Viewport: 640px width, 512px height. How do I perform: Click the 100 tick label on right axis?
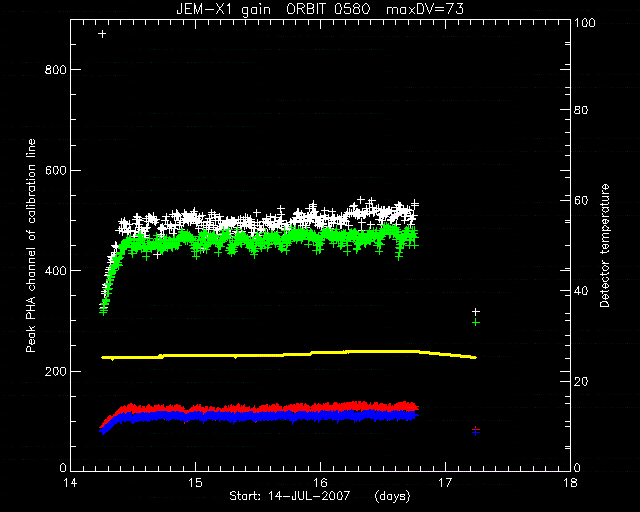(x=585, y=23)
